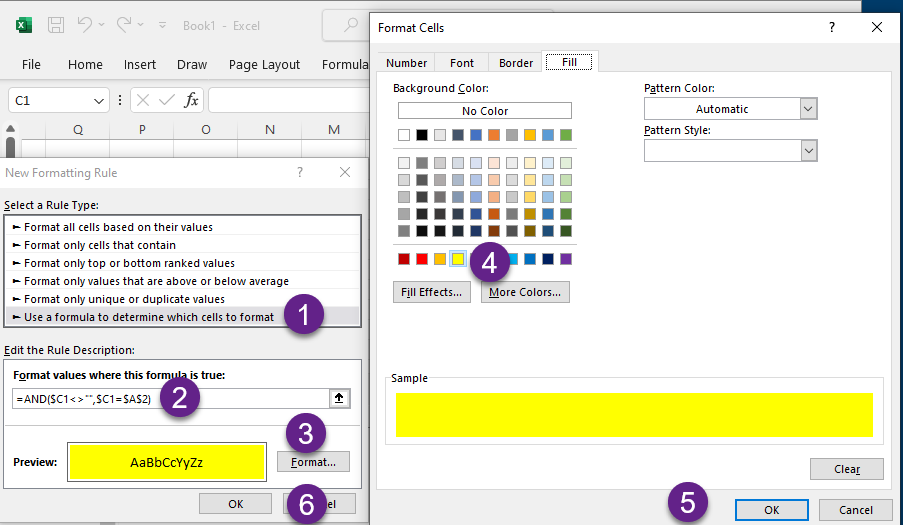Collapse dialog using the formula range selector icon
This screenshot has height=525, width=903.
(x=340, y=398)
